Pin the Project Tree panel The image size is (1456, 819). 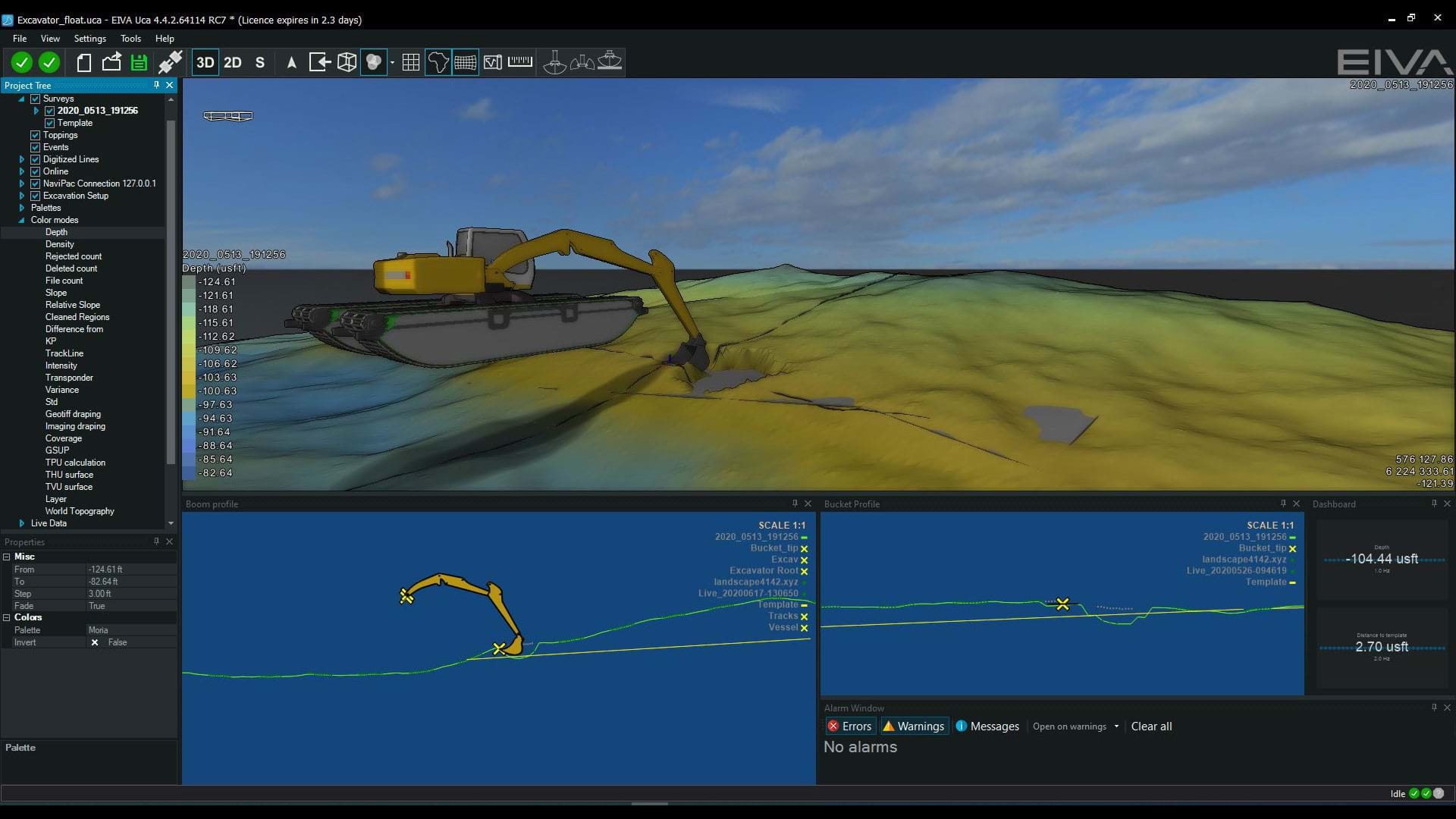click(x=156, y=85)
